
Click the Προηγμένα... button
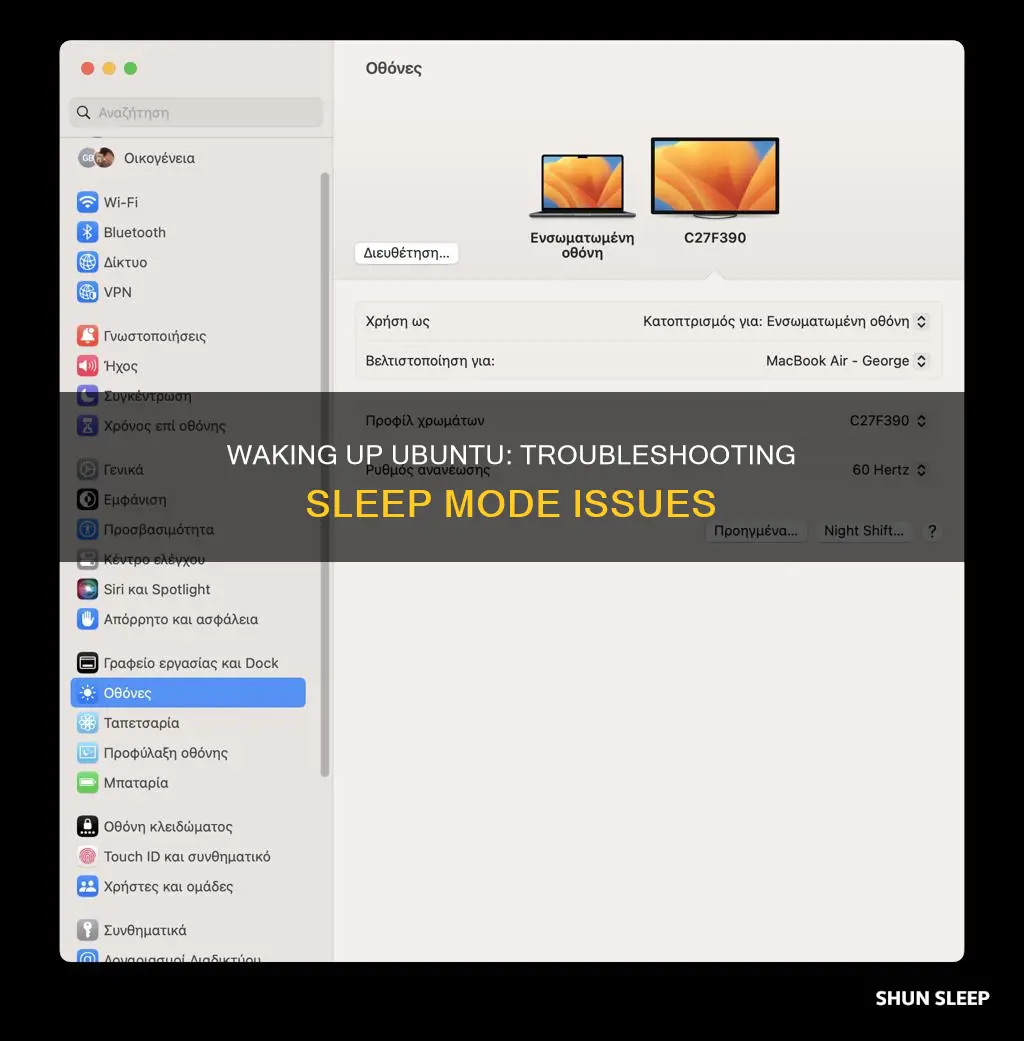(756, 530)
